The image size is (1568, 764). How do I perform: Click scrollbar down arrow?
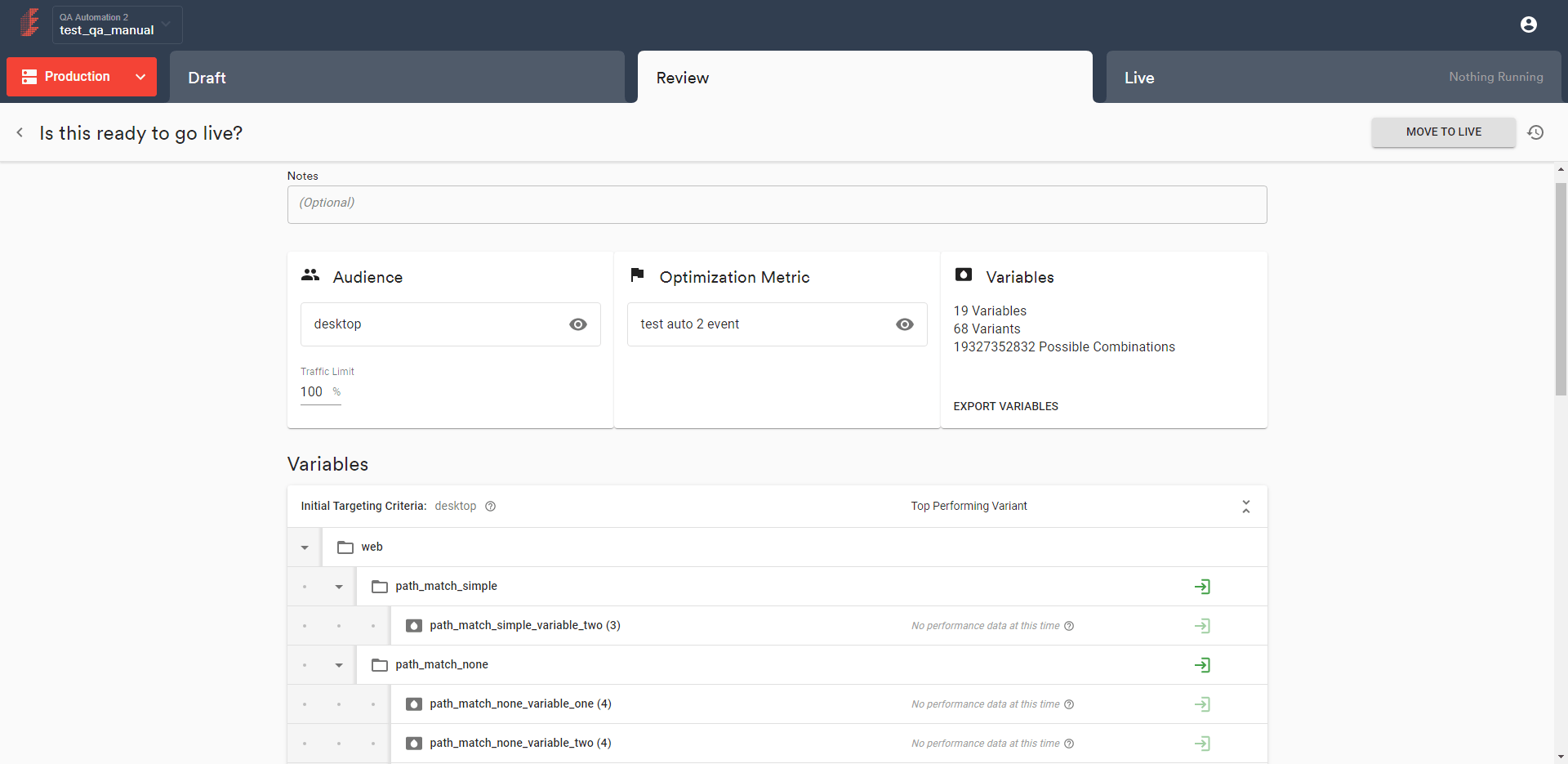point(1561,757)
